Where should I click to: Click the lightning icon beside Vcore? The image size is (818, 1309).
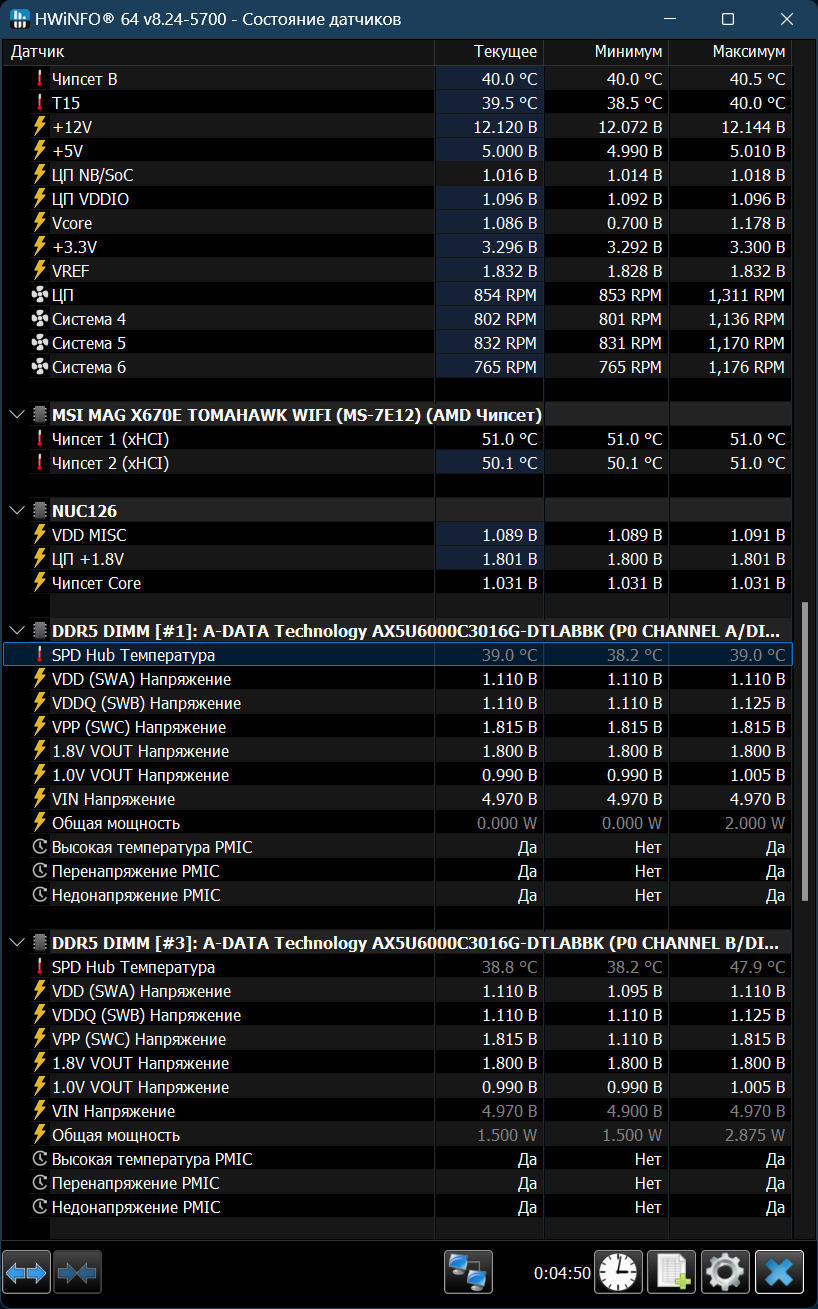pos(40,222)
